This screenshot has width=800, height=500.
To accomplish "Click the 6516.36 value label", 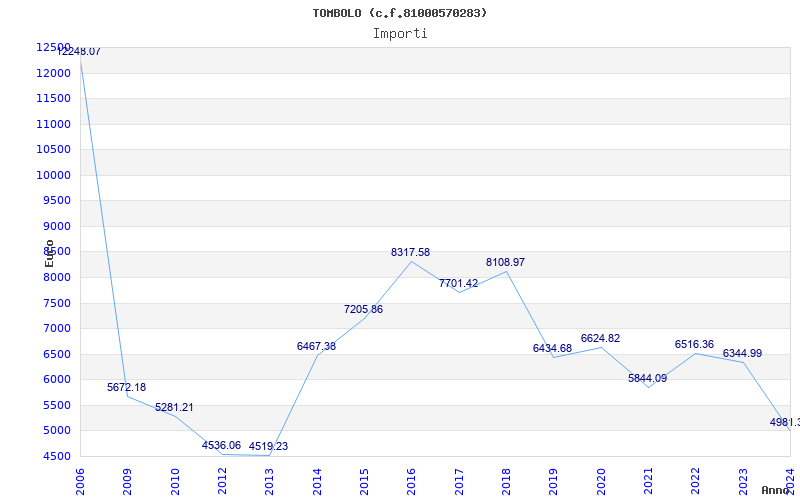I will click(x=694, y=344).
